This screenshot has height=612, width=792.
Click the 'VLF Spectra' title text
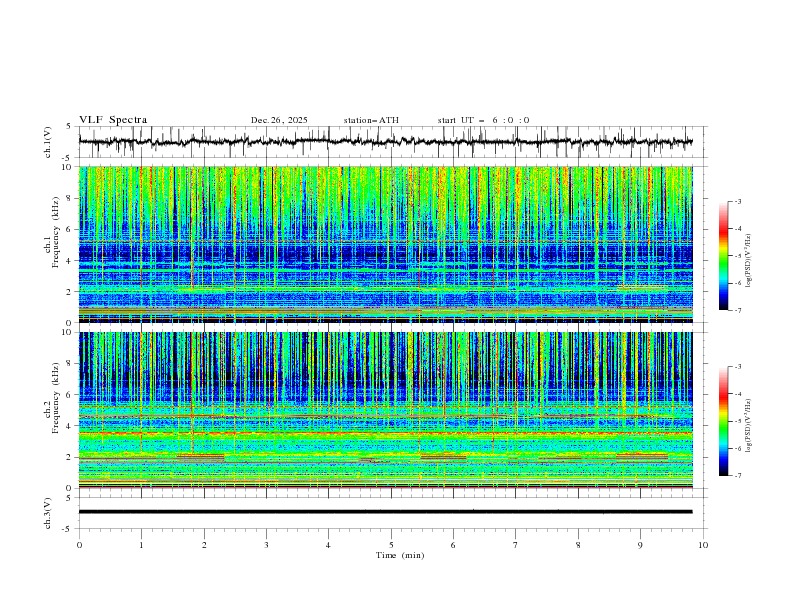tap(113, 120)
